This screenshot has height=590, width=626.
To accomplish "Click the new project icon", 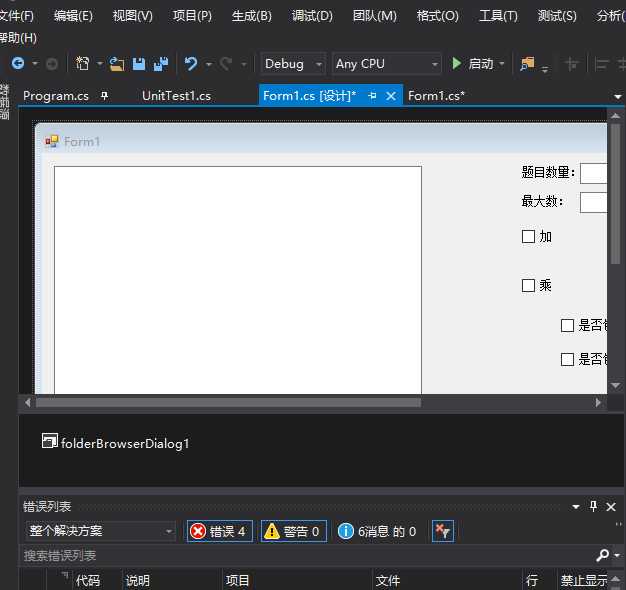I will (x=82, y=63).
